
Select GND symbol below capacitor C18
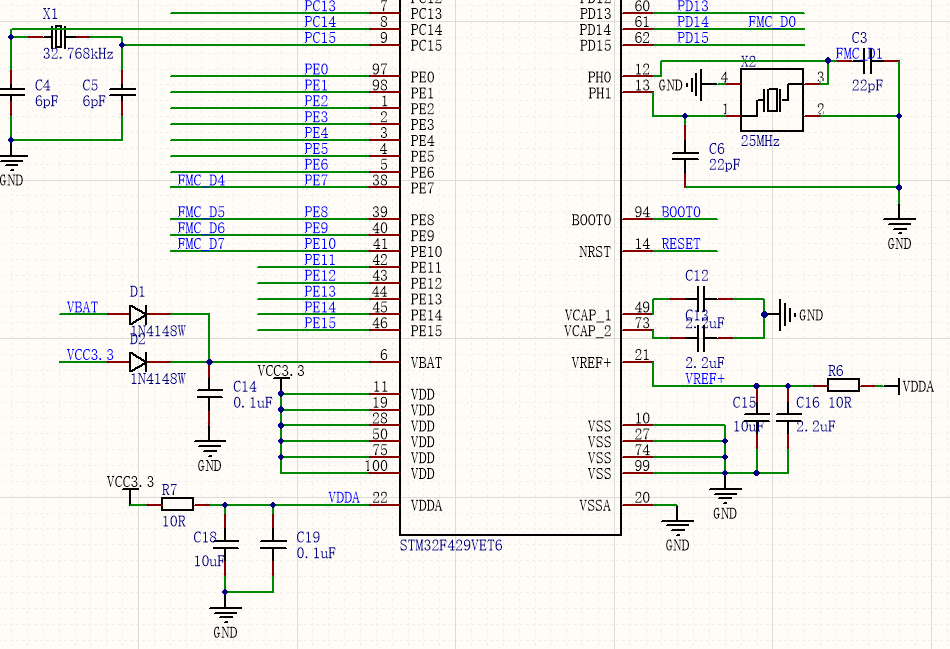point(225,619)
